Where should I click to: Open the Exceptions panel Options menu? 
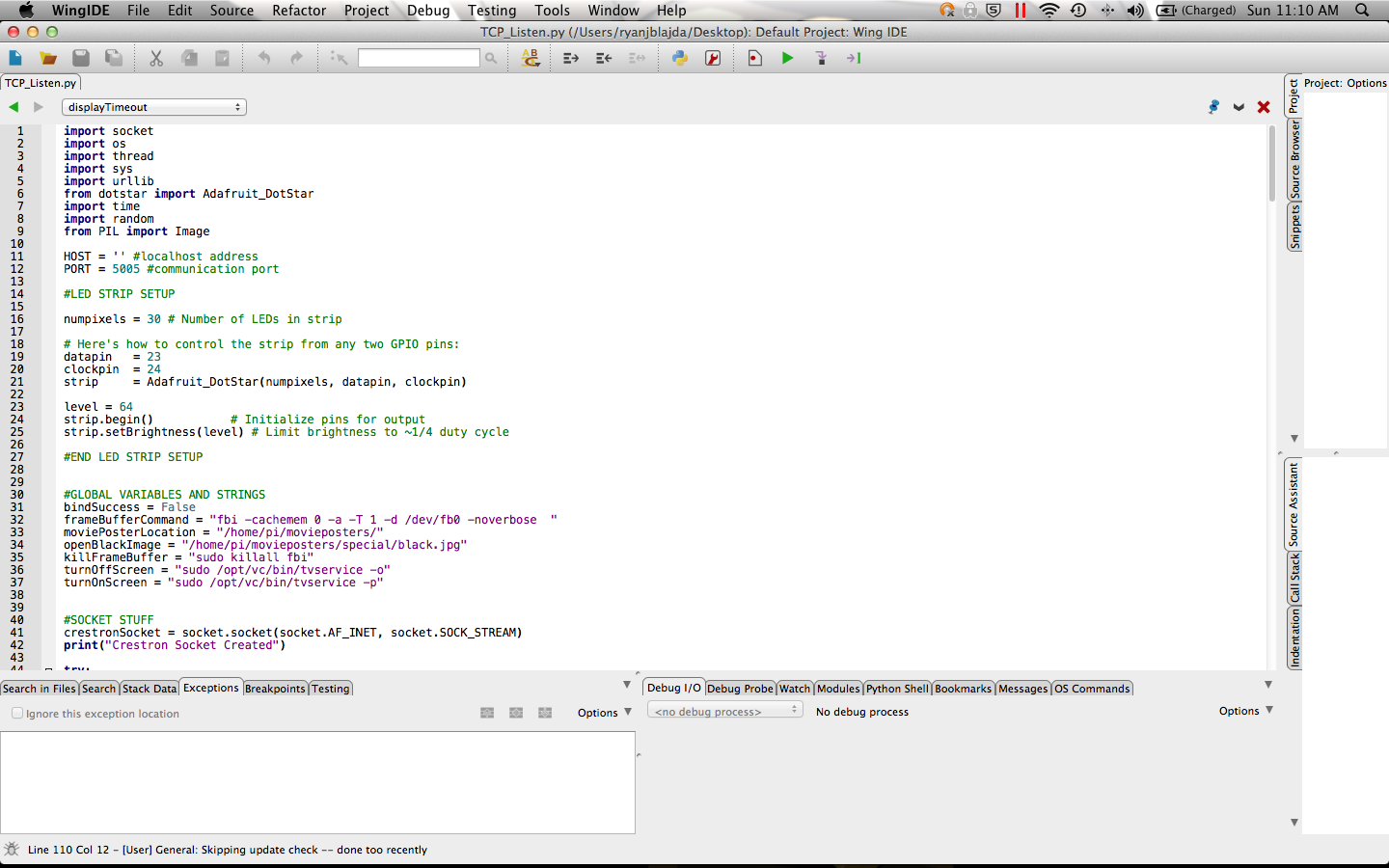point(605,713)
